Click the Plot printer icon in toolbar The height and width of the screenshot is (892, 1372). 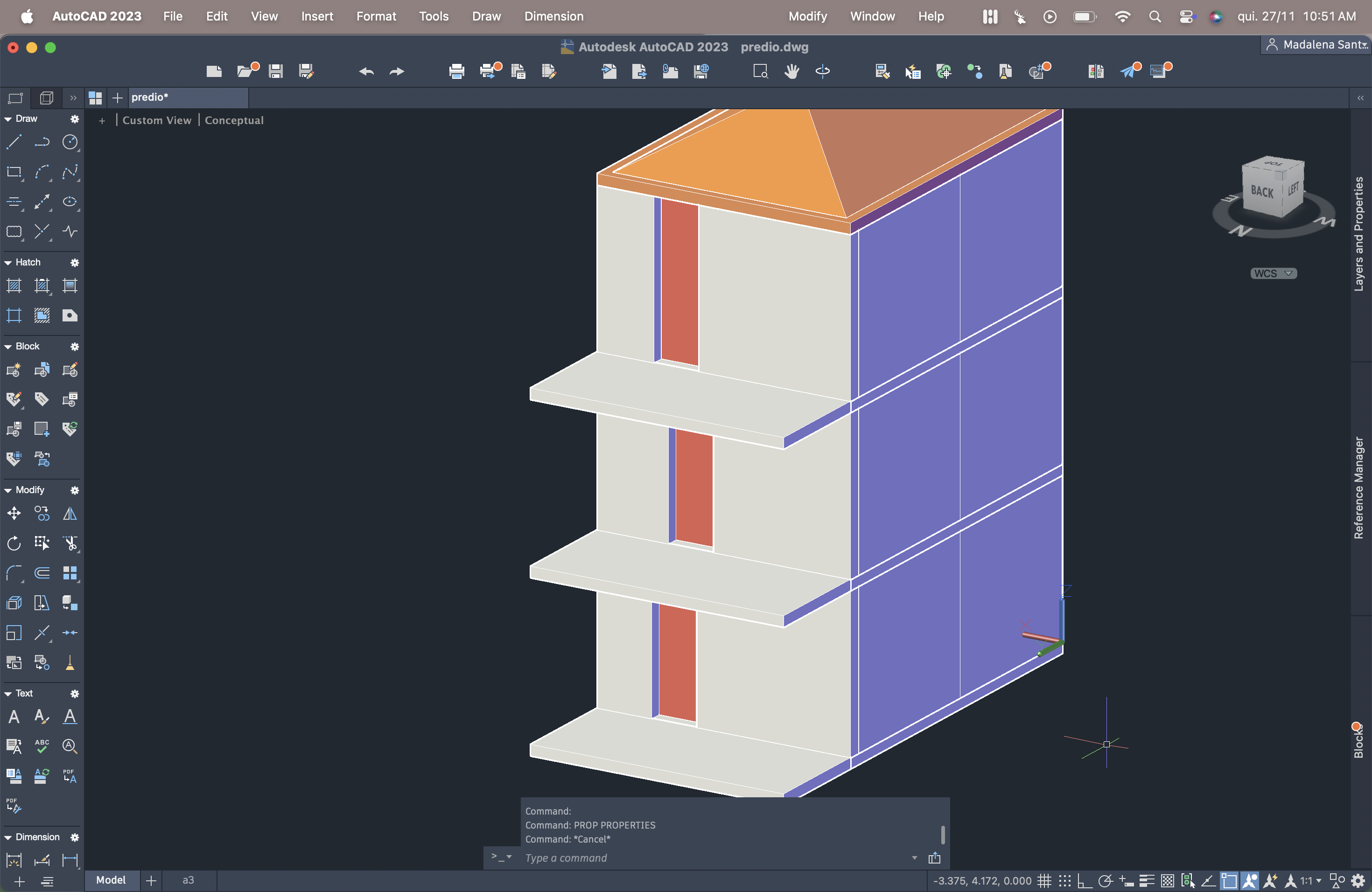pyautogui.click(x=456, y=71)
